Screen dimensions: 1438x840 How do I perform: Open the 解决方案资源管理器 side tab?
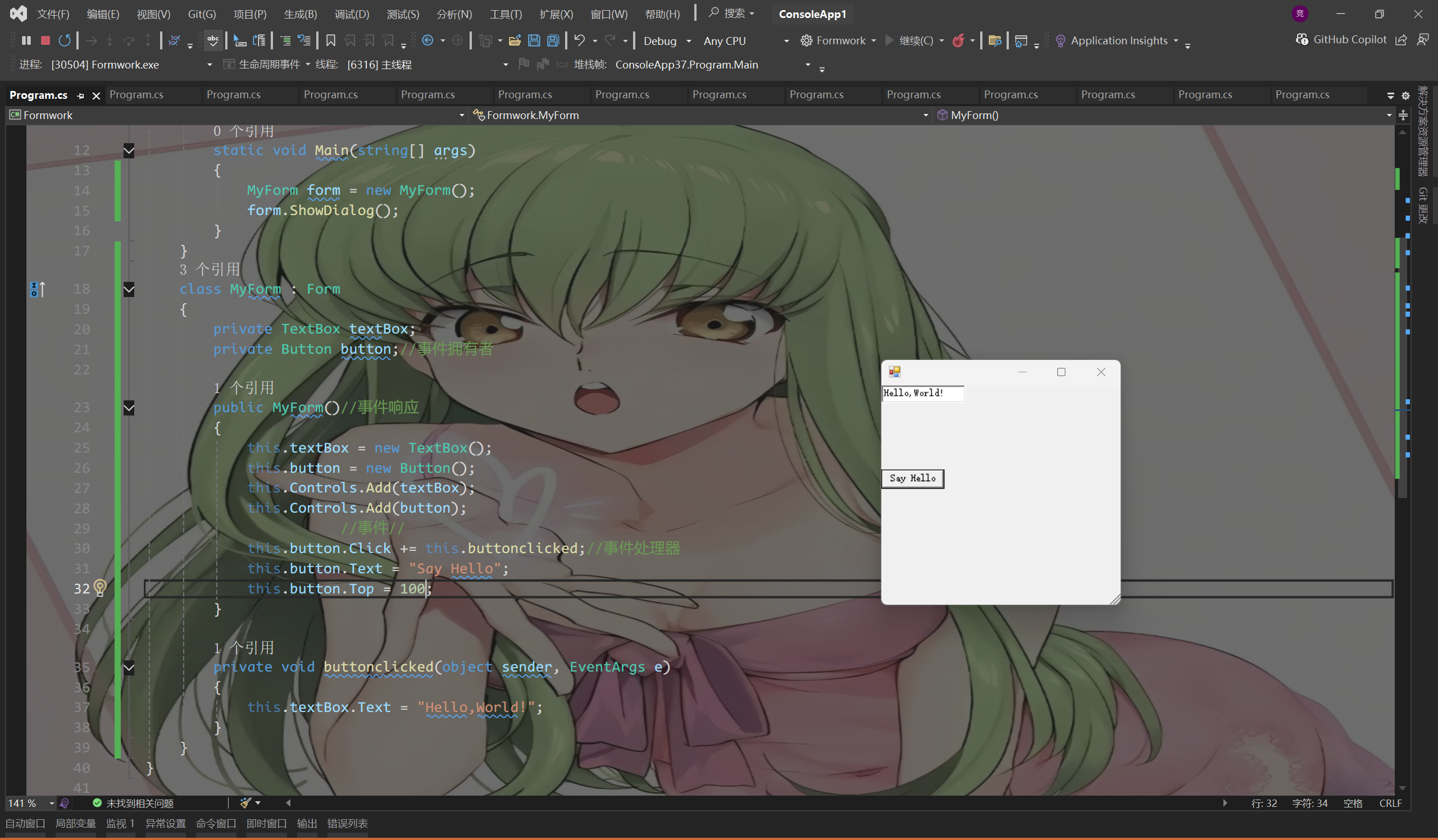click(x=1423, y=131)
